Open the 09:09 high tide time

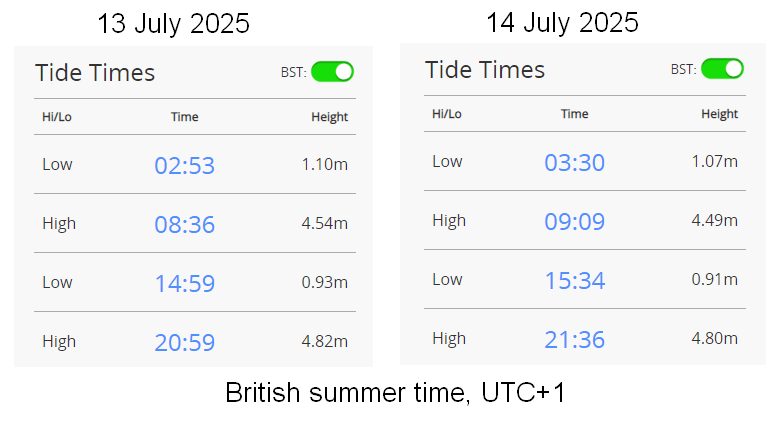(575, 221)
